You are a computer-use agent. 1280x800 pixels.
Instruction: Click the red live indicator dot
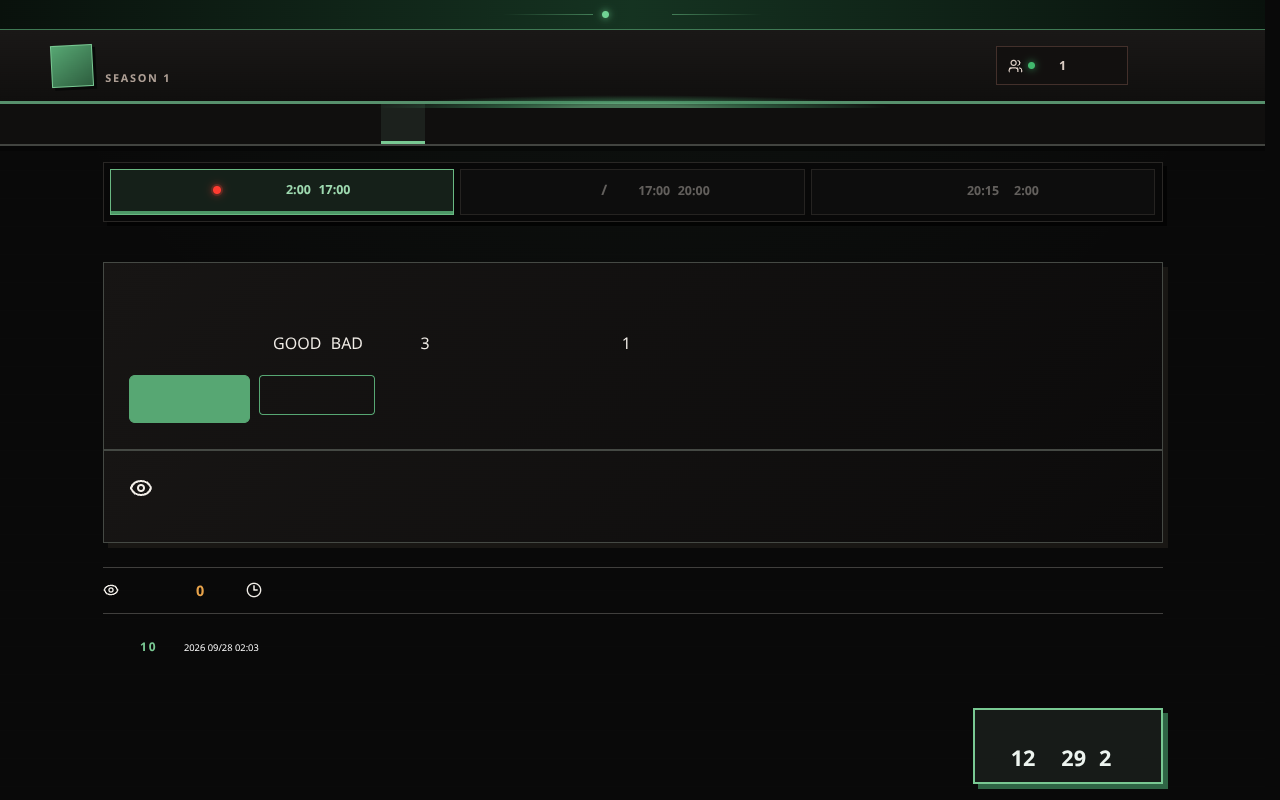coord(217,190)
